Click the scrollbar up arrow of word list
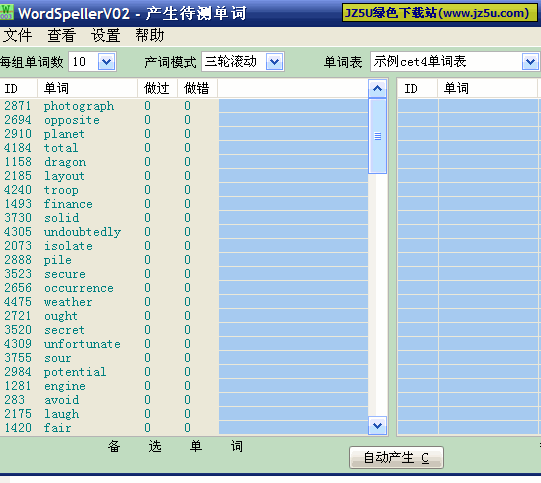Viewport: 541px width, 483px height. point(377,89)
